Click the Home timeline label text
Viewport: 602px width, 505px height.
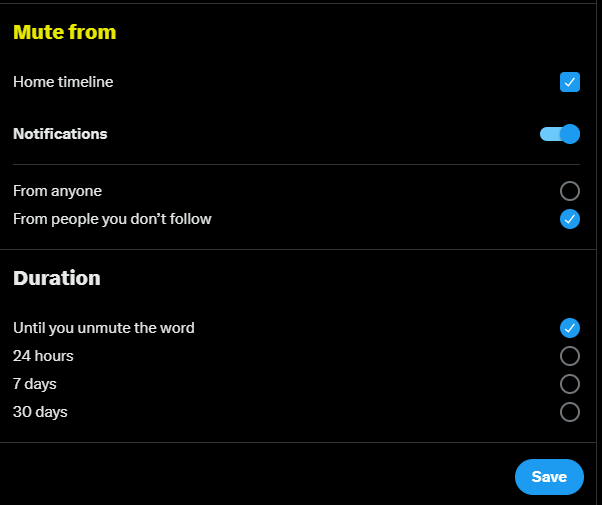coord(63,82)
